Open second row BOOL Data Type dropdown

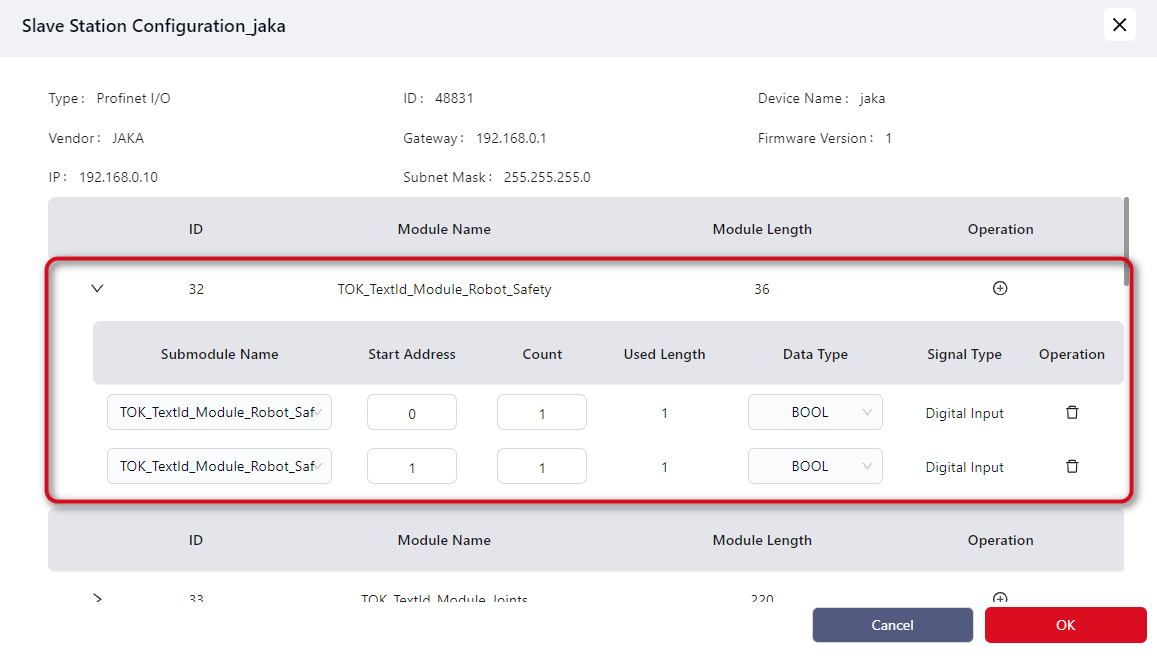click(814, 466)
